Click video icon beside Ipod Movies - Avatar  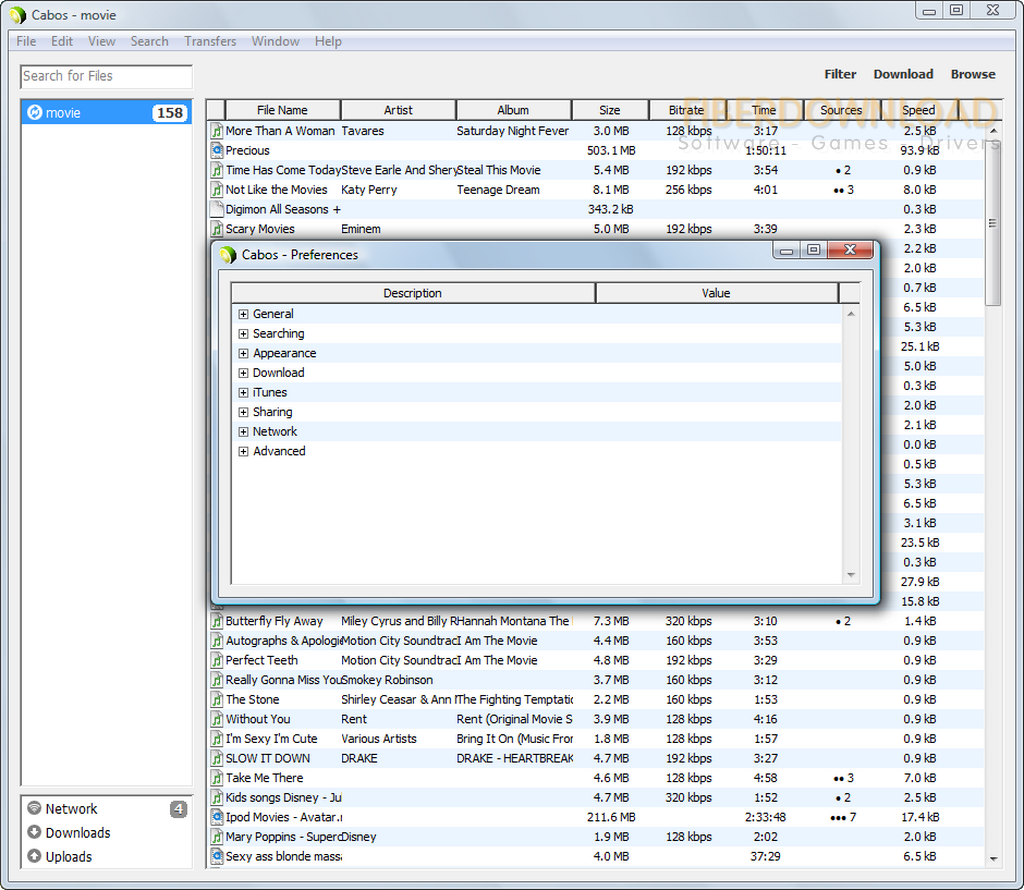click(x=216, y=817)
